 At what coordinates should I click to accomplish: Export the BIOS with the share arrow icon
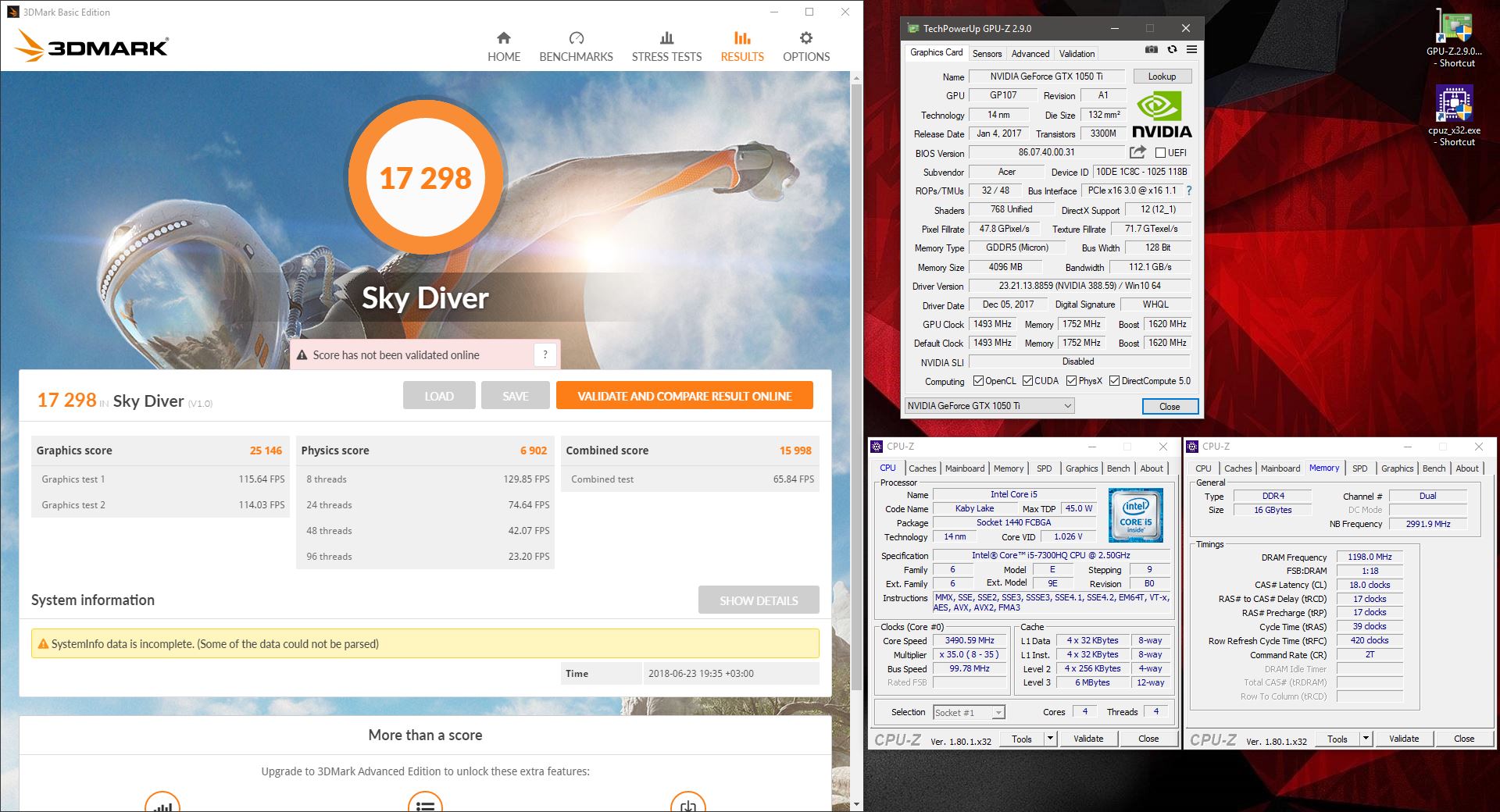1138,152
